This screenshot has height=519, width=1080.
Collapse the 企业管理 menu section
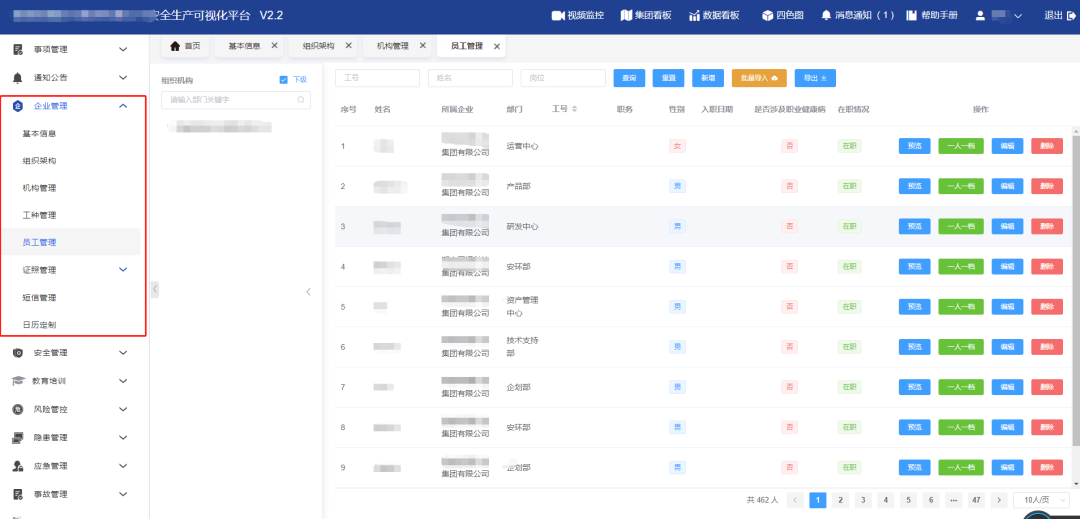pos(123,106)
